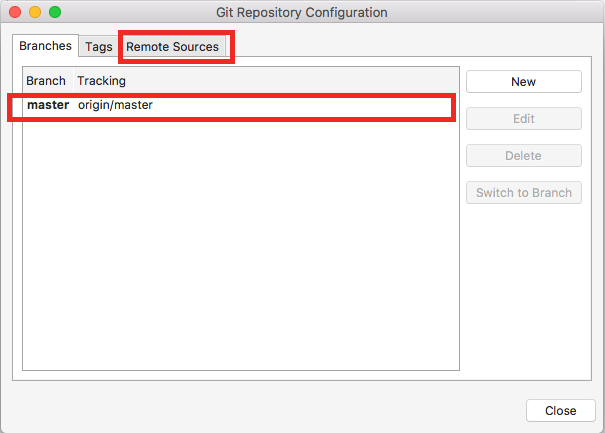The image size is (605, 433).
Task: Click the origin/master tracking entry
Action: point(115,105)
